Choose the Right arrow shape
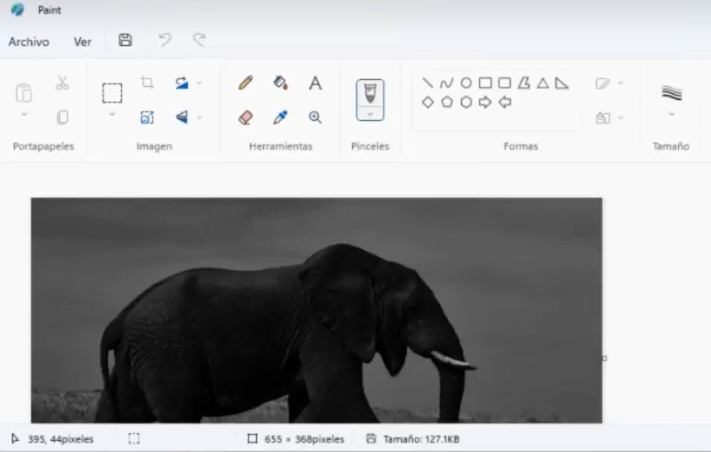Viewport: 711px width, 452px height. tap(485, 102)
